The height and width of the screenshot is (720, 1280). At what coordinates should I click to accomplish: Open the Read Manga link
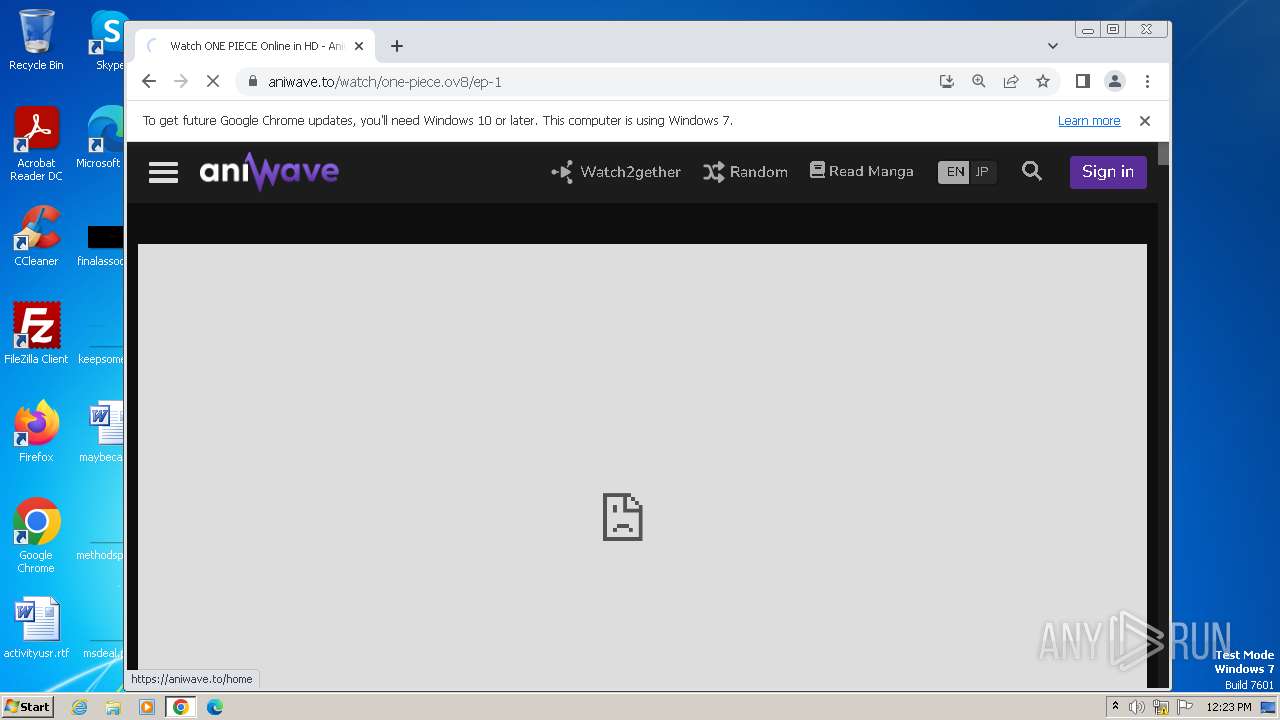861,171
